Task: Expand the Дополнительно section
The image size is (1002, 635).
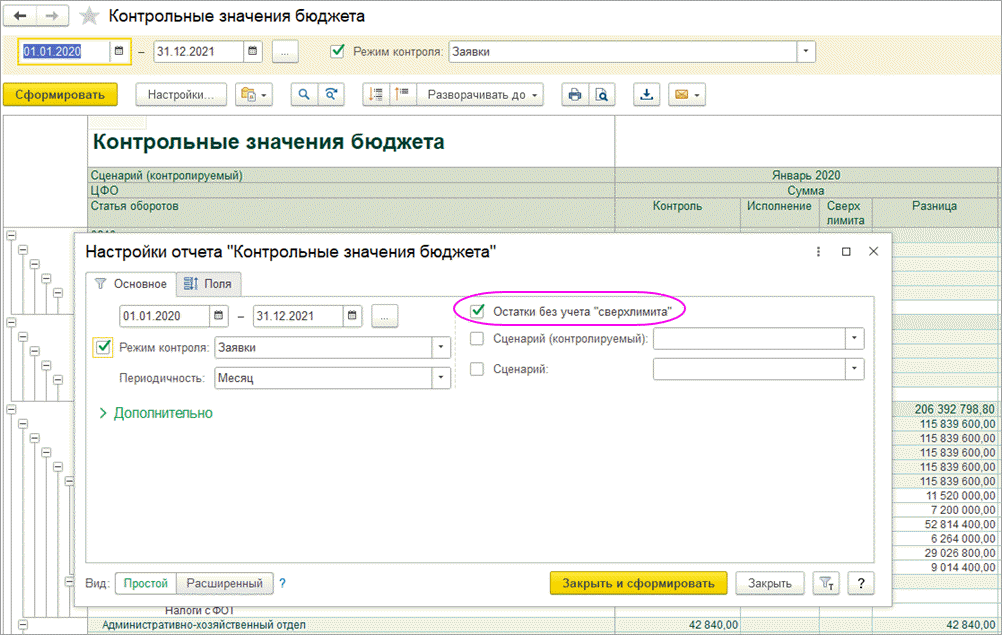Action: tap(155, 413)
